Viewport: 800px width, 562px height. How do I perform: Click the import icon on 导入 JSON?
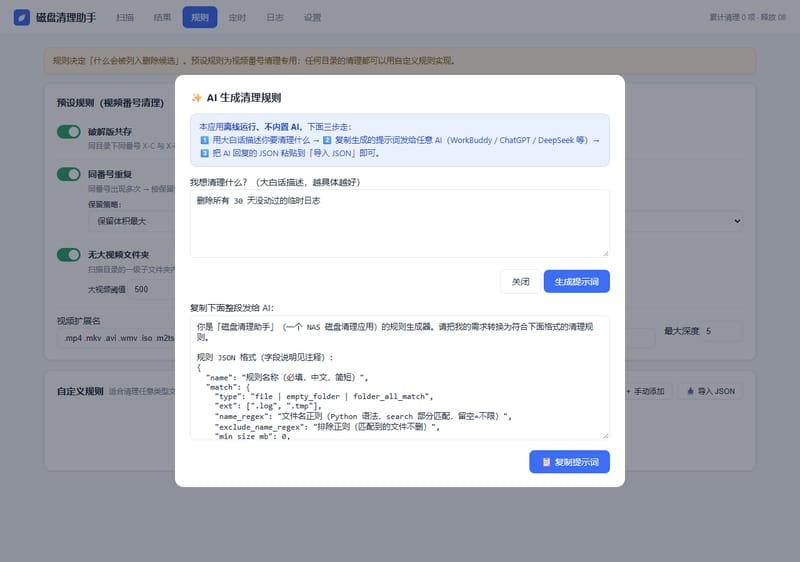pyautogui.click(x=691, y=391)
